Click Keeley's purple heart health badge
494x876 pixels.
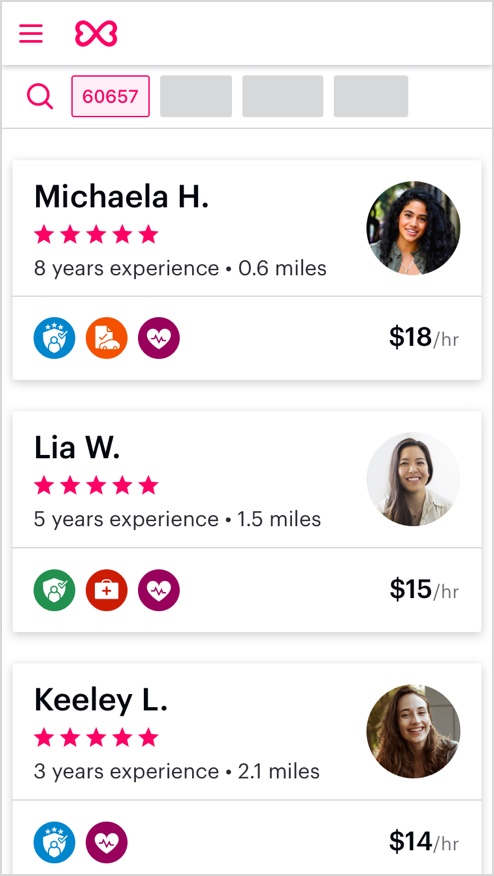click(x=106, y=842)
